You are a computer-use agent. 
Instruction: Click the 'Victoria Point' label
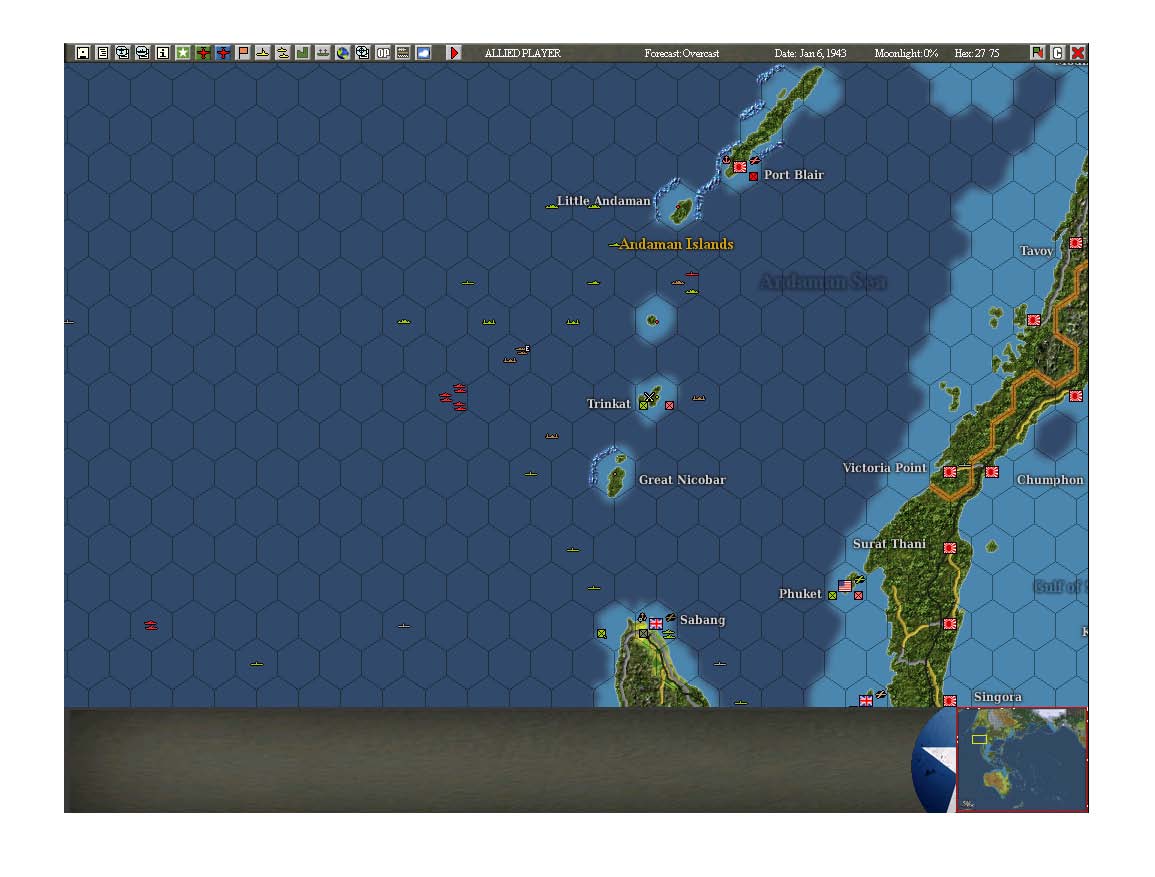885,468
